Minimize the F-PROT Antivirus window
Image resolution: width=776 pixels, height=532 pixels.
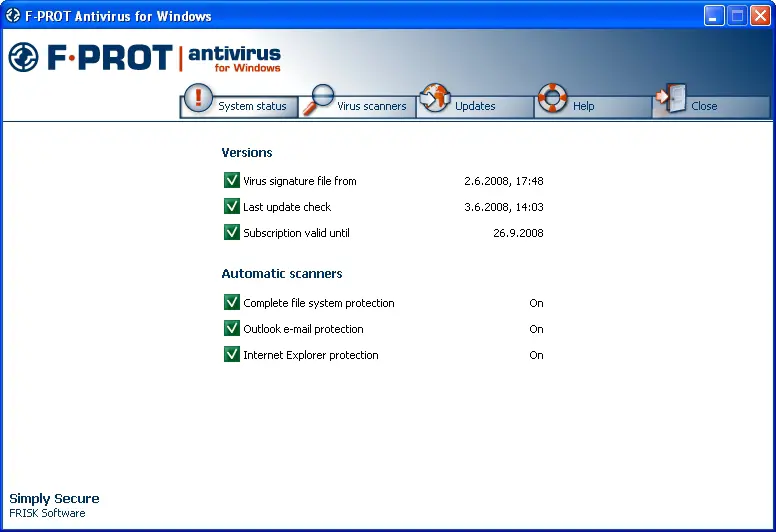(x=714, y=16)
